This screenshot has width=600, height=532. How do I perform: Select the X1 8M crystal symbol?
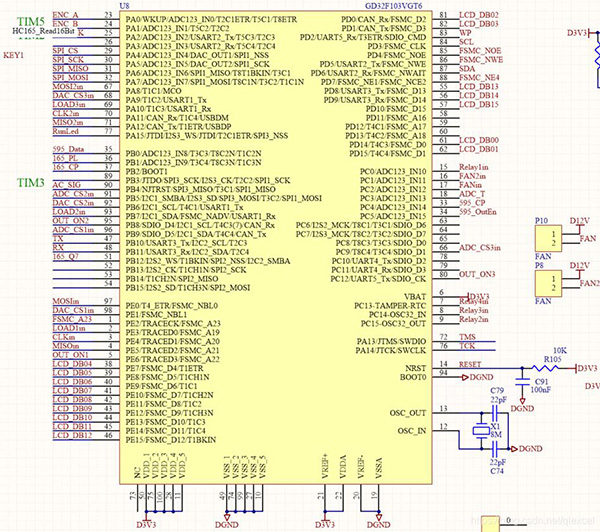click(x=481, y=431)
